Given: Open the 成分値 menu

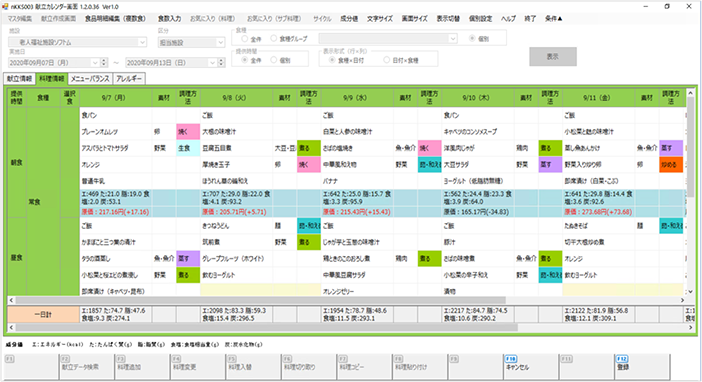Looking at the screenshot, I should pos(349,19).
